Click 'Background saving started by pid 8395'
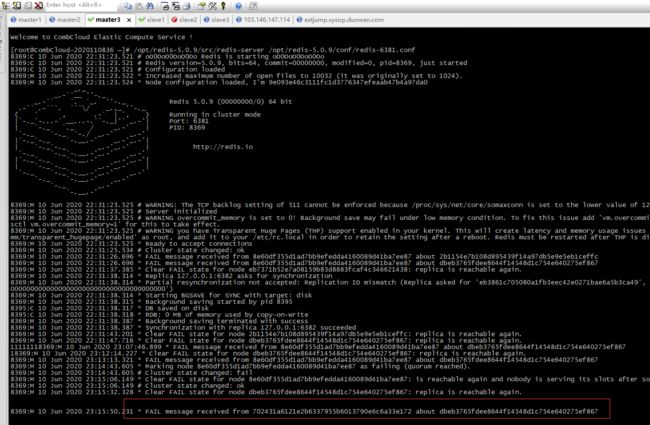650x425 pixels. [x=151, y=302]
